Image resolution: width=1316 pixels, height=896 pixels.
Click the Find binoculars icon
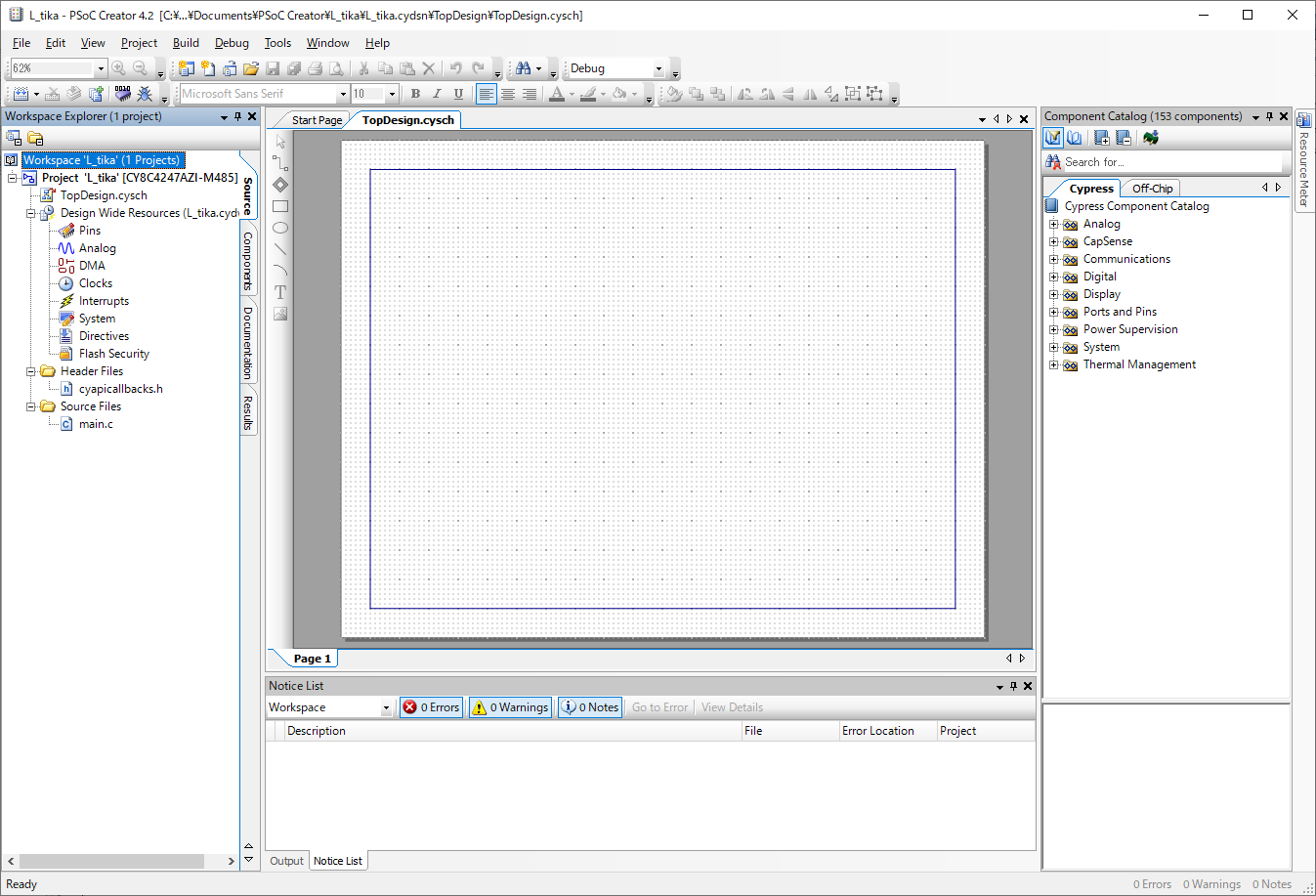tap(524, 68)
